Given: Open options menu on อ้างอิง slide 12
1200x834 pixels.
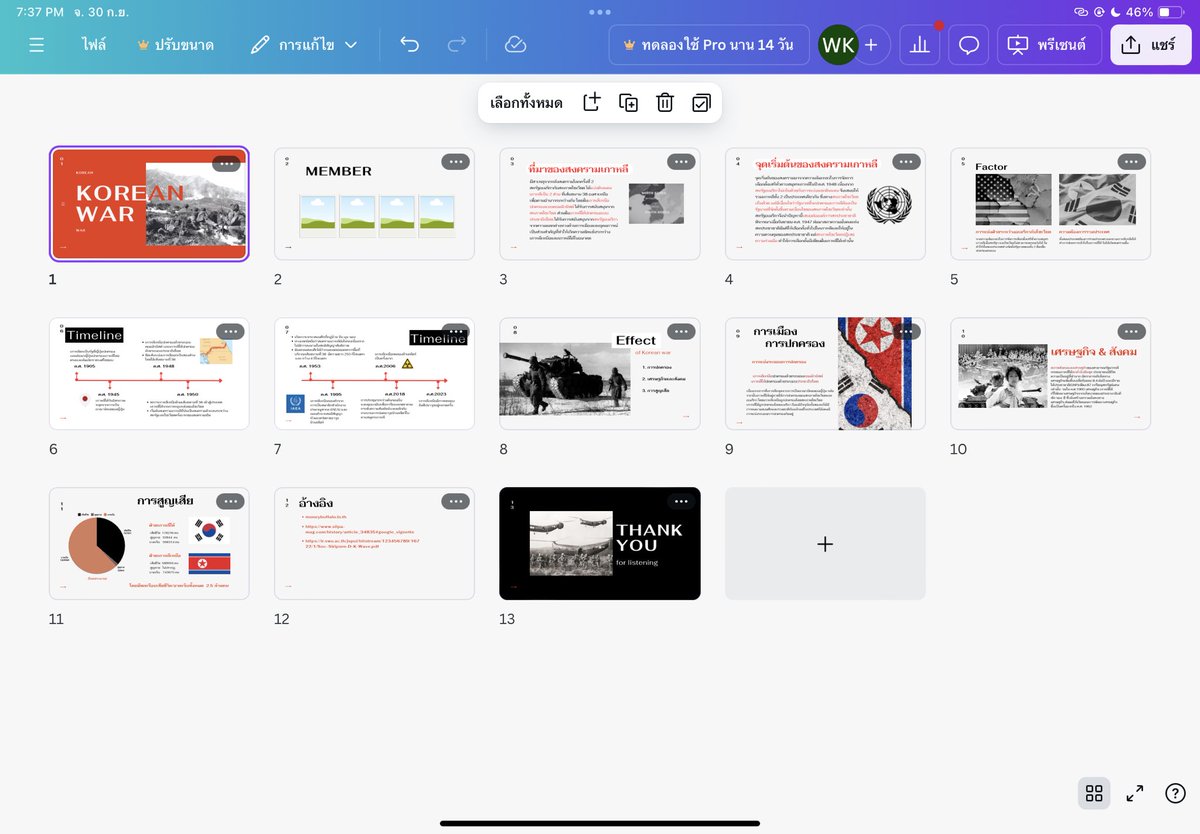Looking at the screenshot, I should (x=455, y=502).
